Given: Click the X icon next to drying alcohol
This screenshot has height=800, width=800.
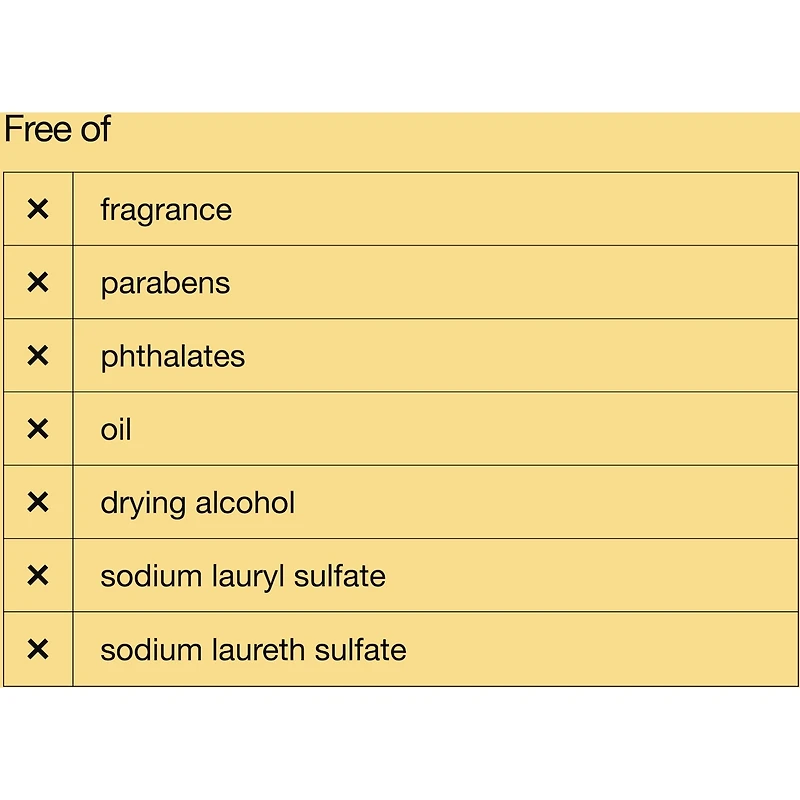Looking at the screenshot, I should pyautogui.click(x=37, y=502).
